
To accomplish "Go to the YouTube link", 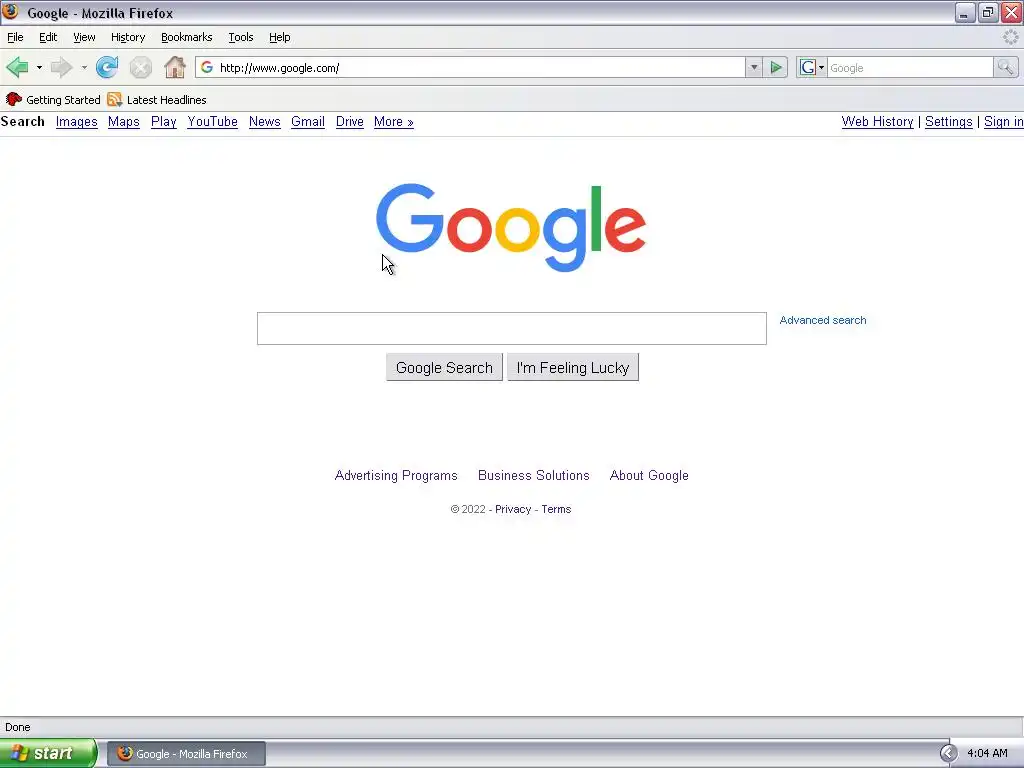I will [x=212, y=121].
